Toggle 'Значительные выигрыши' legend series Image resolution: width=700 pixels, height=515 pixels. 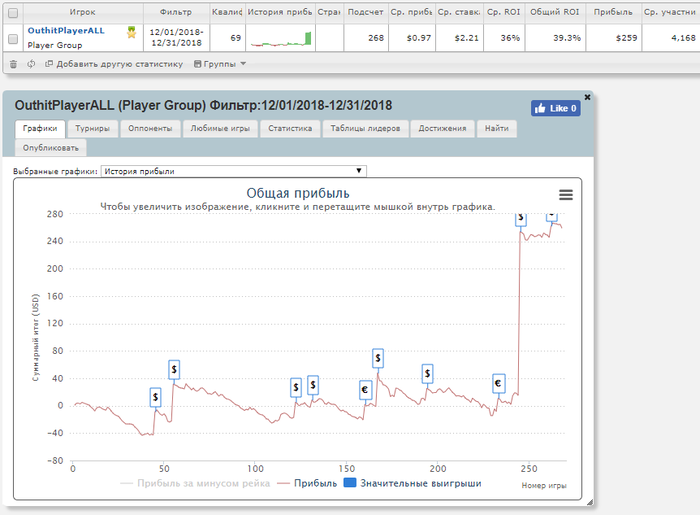pyautogui.click(x=412, y=483)
